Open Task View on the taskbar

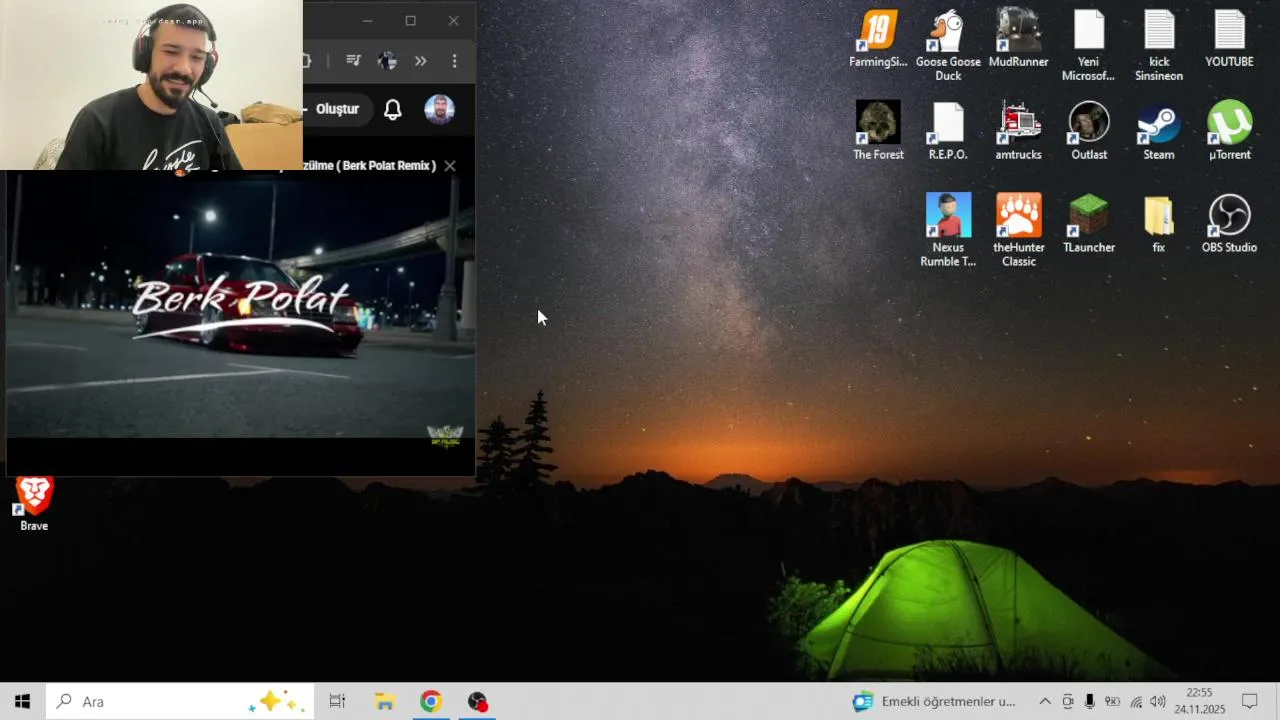(337, 701)
